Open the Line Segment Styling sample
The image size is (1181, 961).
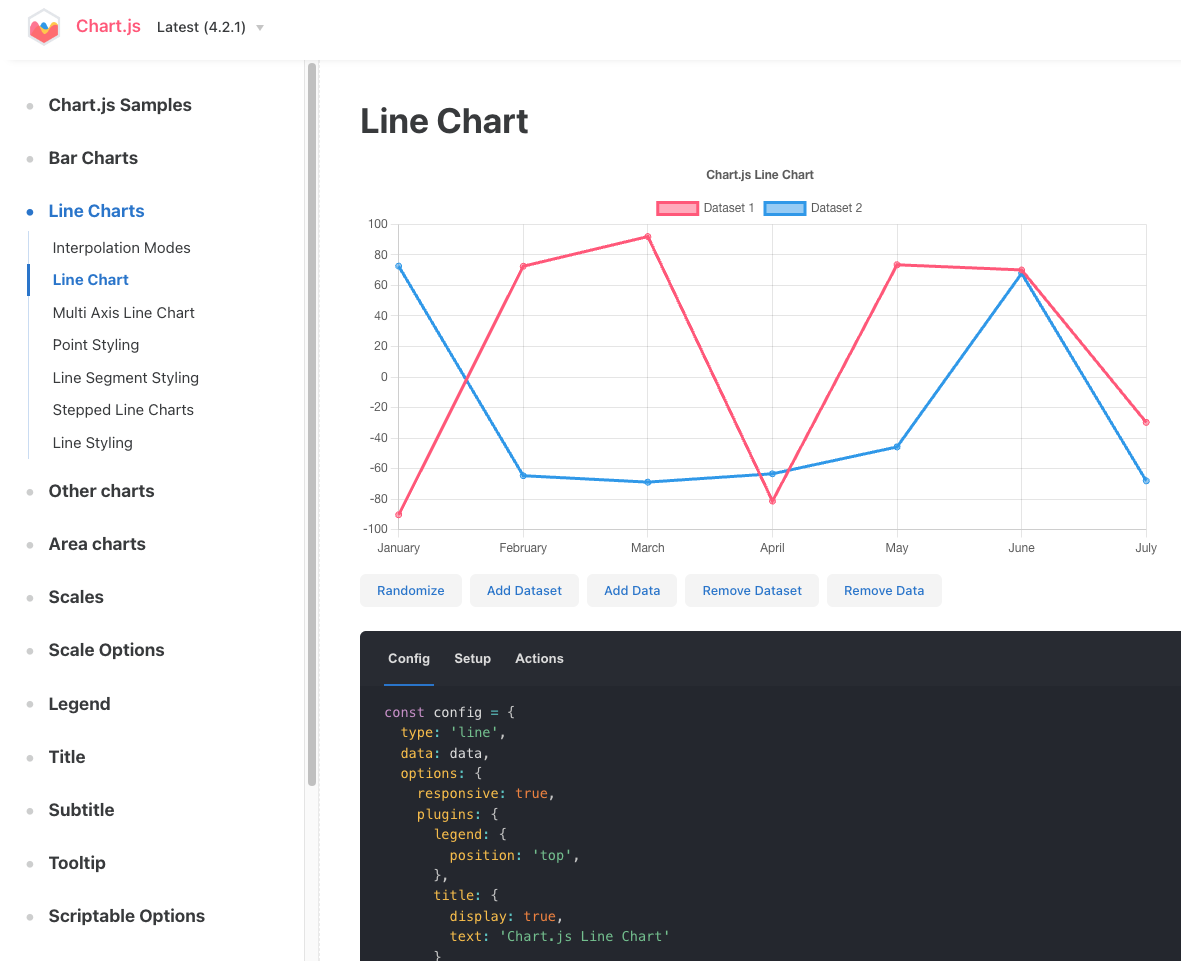pos(126,377)
